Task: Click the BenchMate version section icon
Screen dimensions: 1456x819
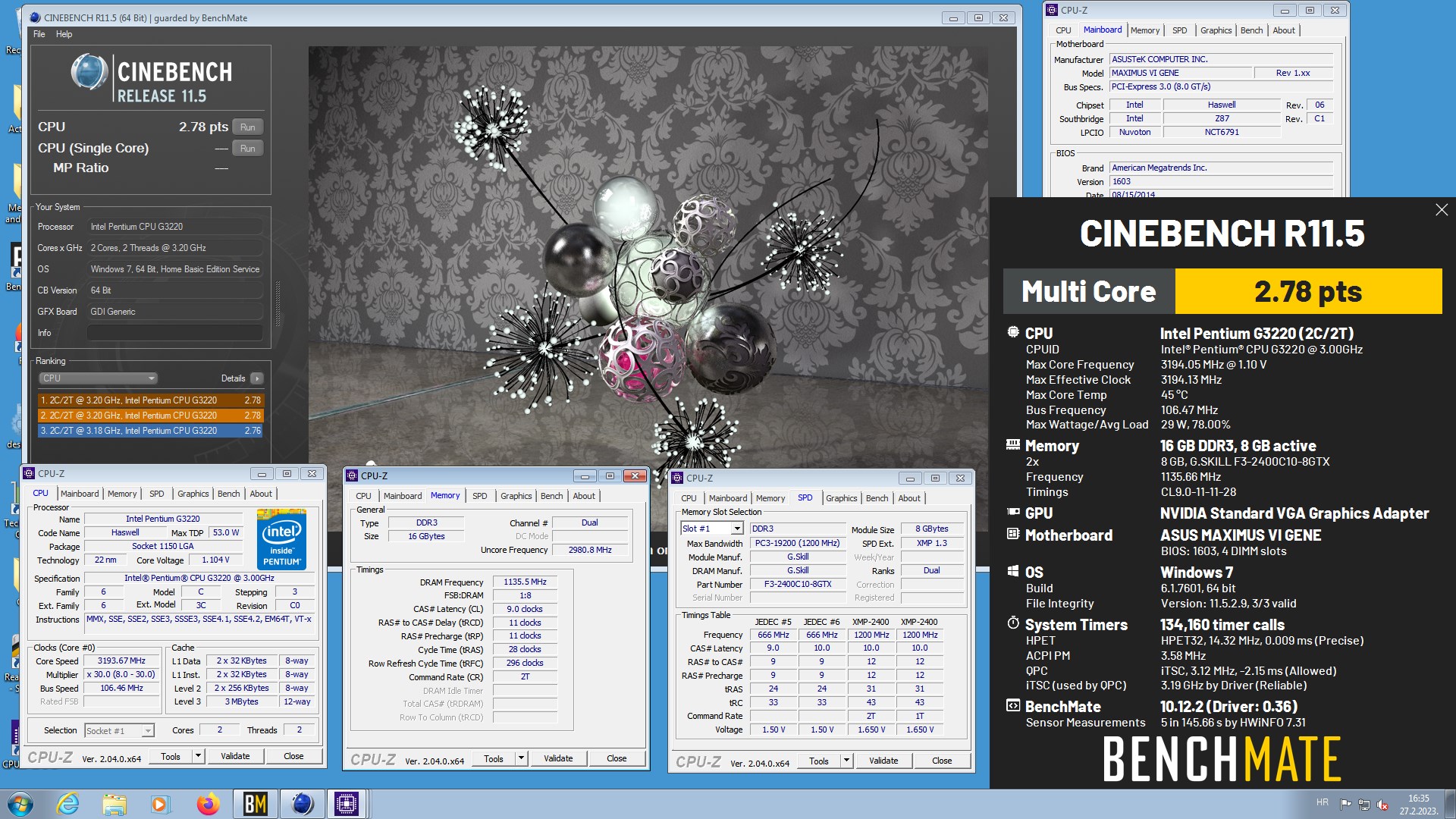Action: (x=1013, y=706)
